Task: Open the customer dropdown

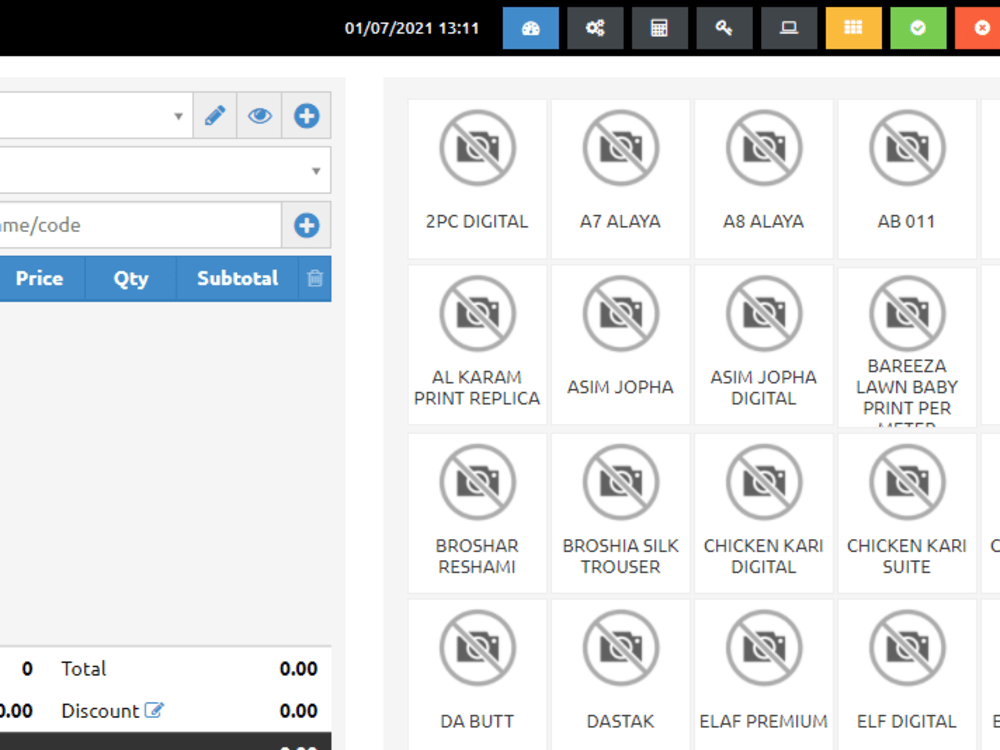Action: 96,115
